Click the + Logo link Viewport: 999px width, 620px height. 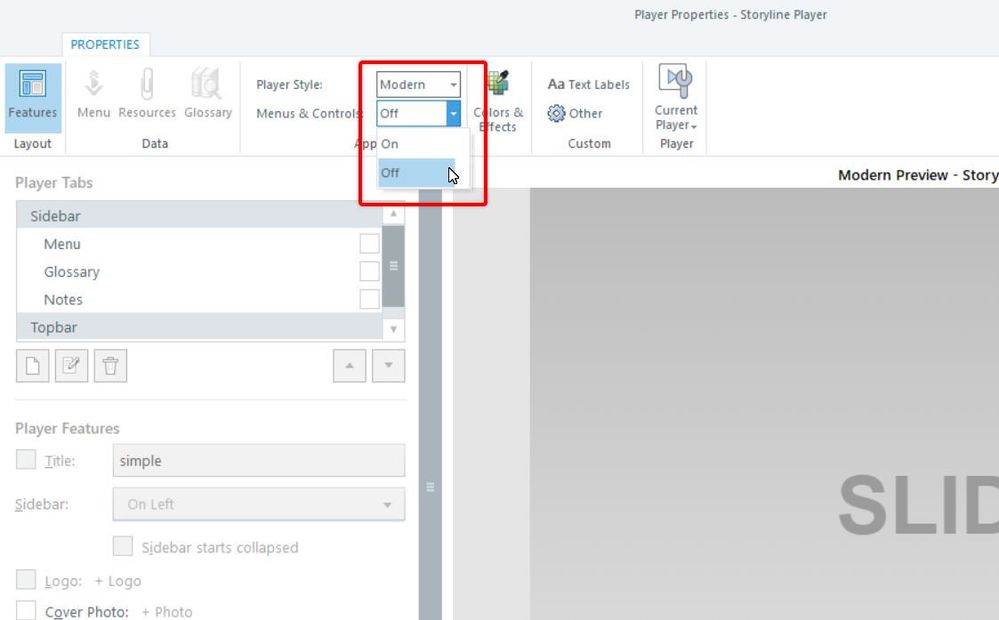[118, 581]
